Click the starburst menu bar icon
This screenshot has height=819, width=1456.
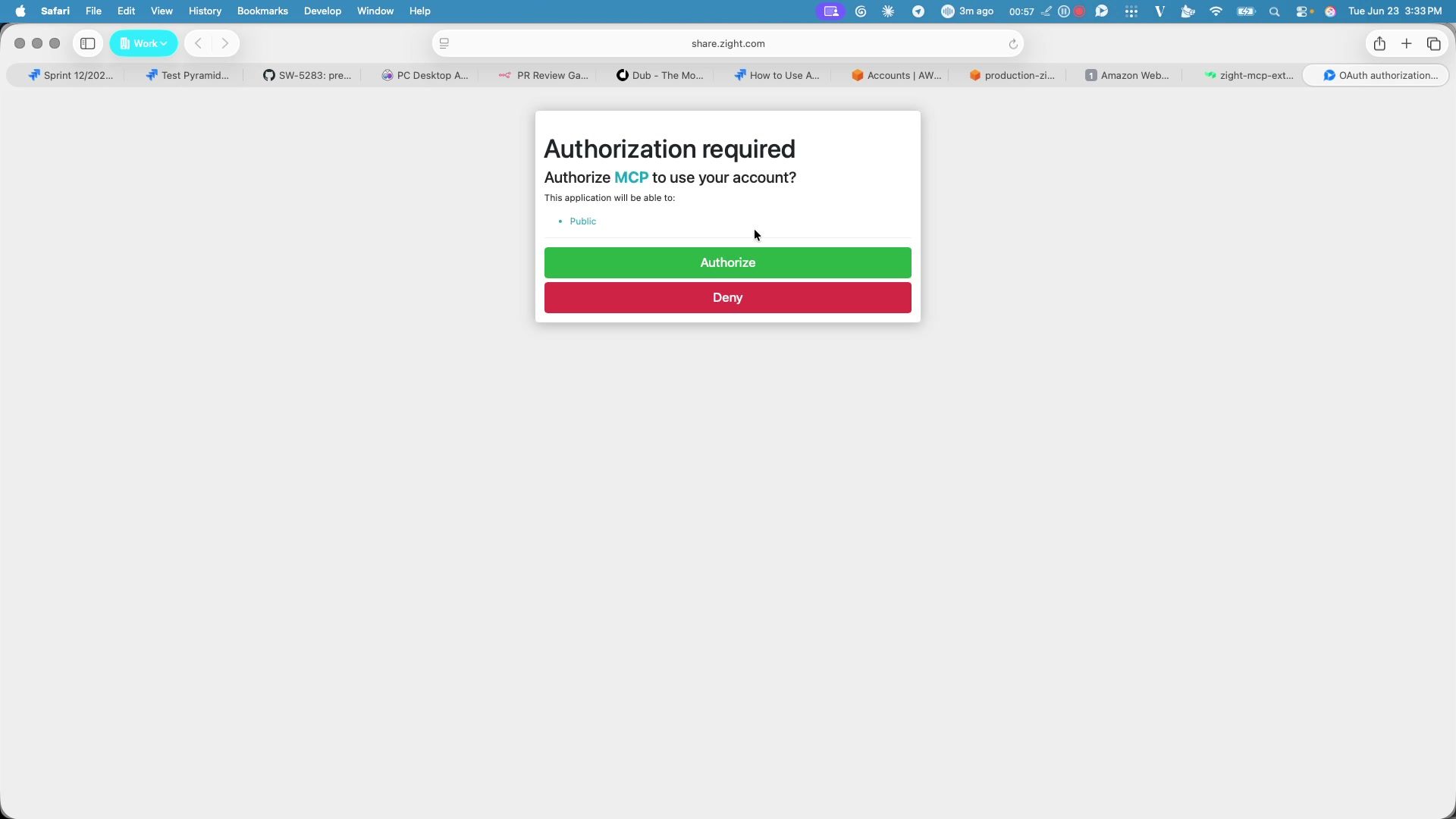coord(888,11)
